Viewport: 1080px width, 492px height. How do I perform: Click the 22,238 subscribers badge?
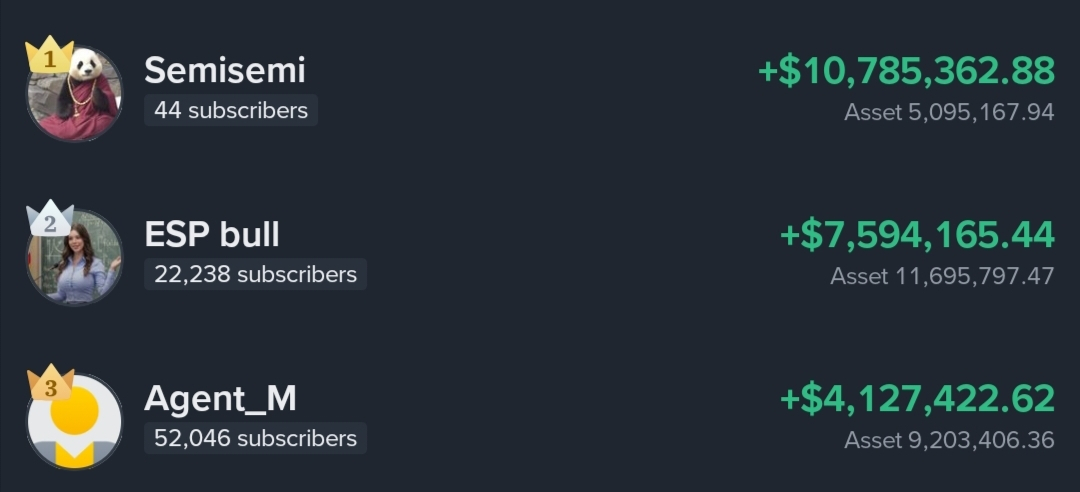tap(256, 274)
